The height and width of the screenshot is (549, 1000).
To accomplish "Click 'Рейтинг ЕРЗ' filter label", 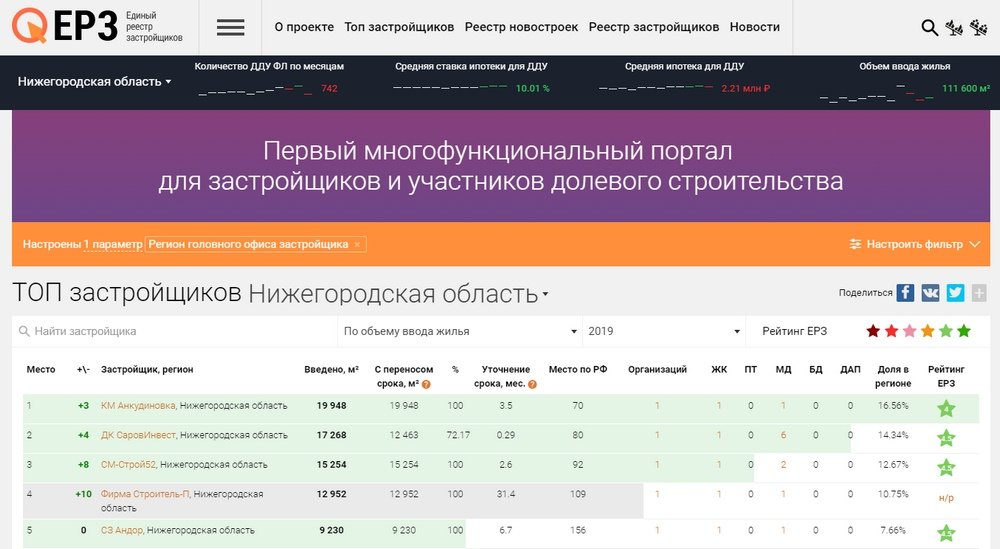I will pos(794,332).
